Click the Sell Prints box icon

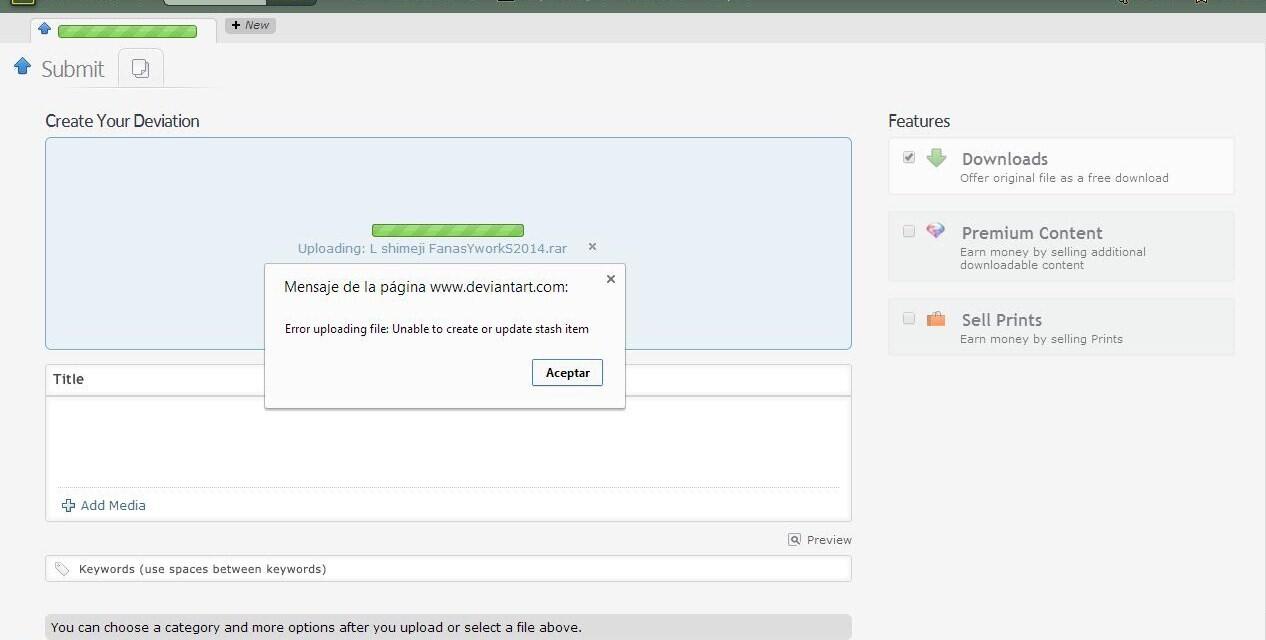click(x=936, y=319)
